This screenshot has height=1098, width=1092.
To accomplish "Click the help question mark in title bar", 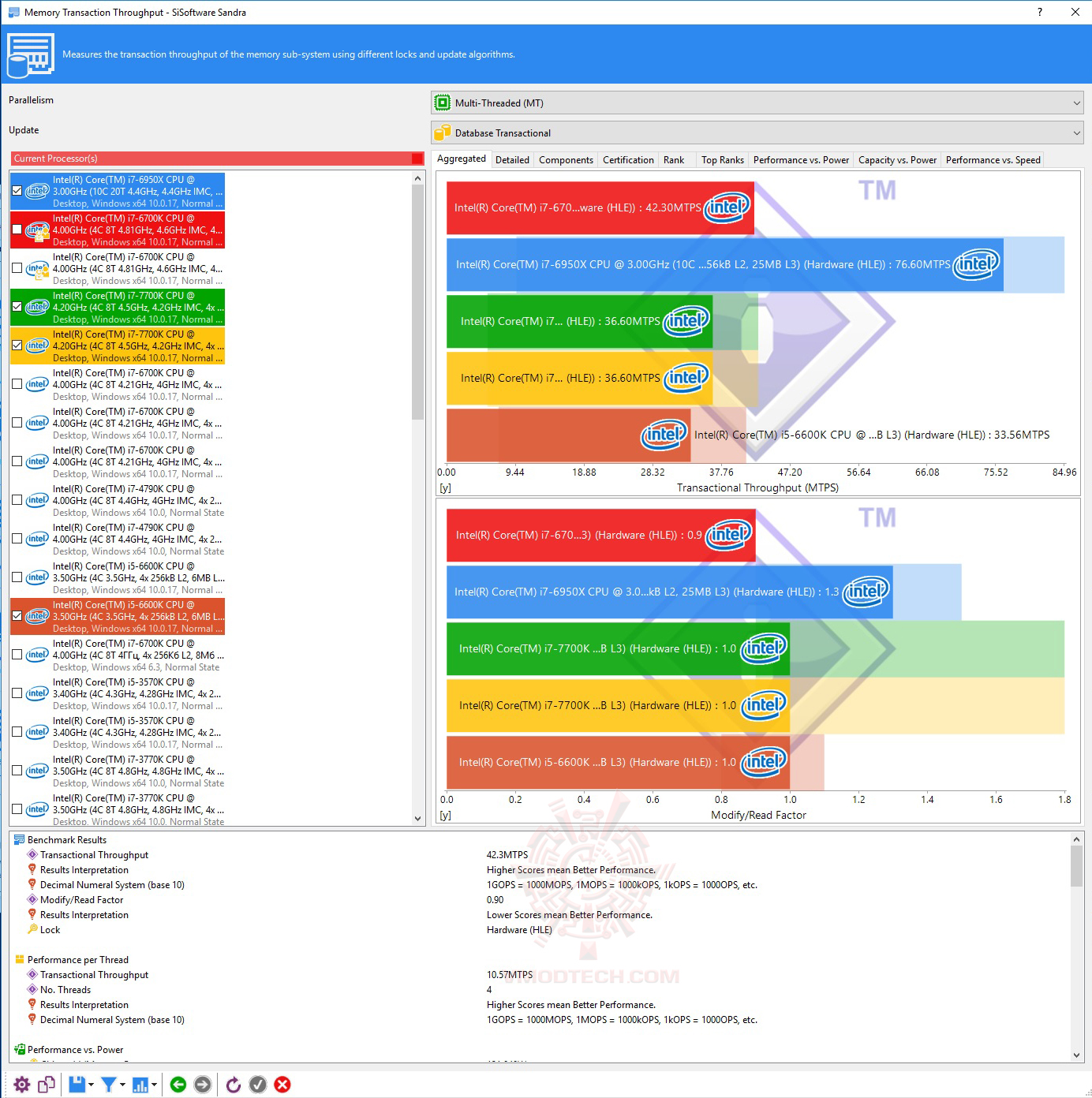I will (1040, 12).
